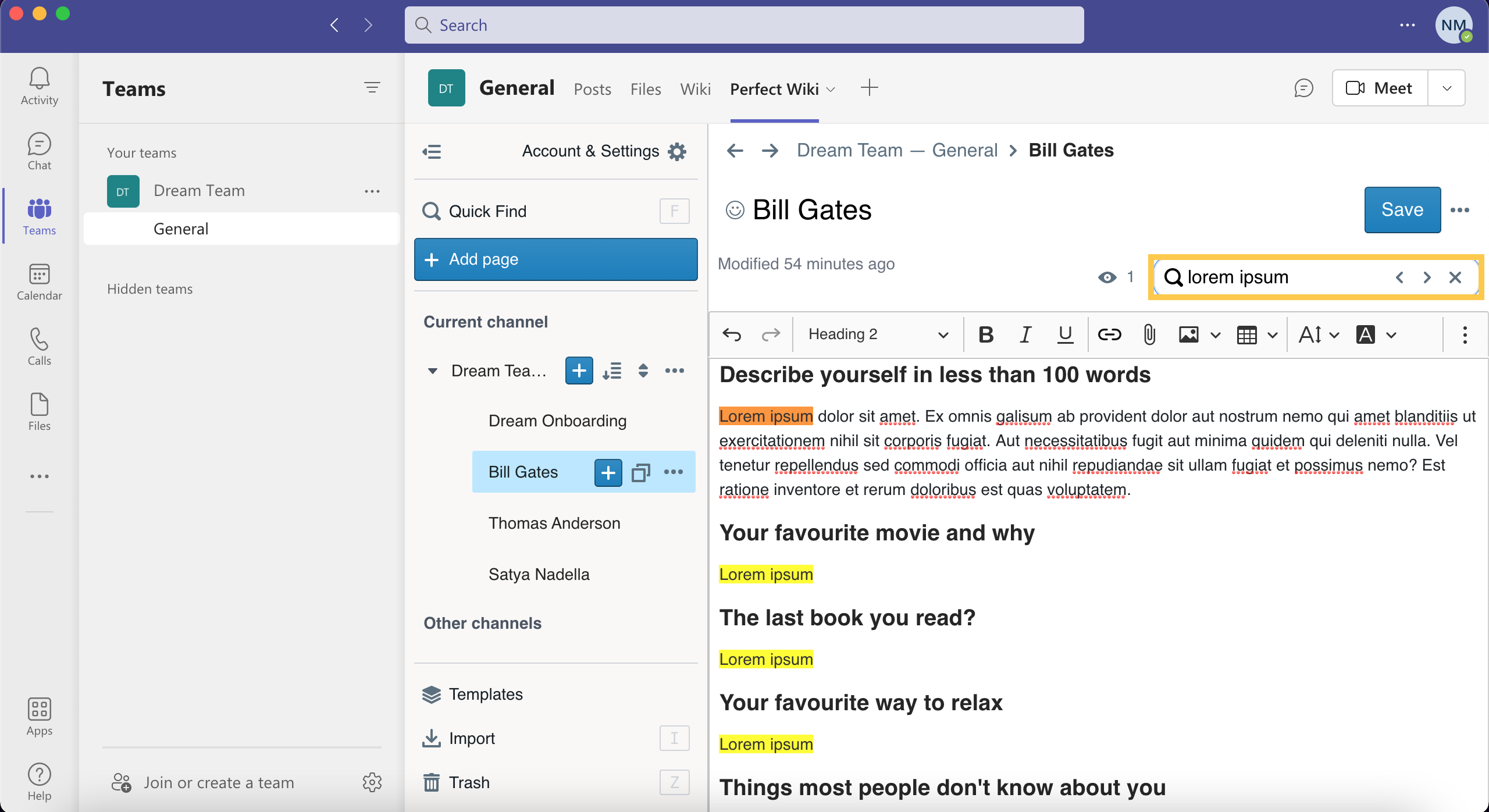Viewport: 1489px width, 812px height.
Task: Duplicate the Bill Gates page
Action: click(x=640, y=472)
